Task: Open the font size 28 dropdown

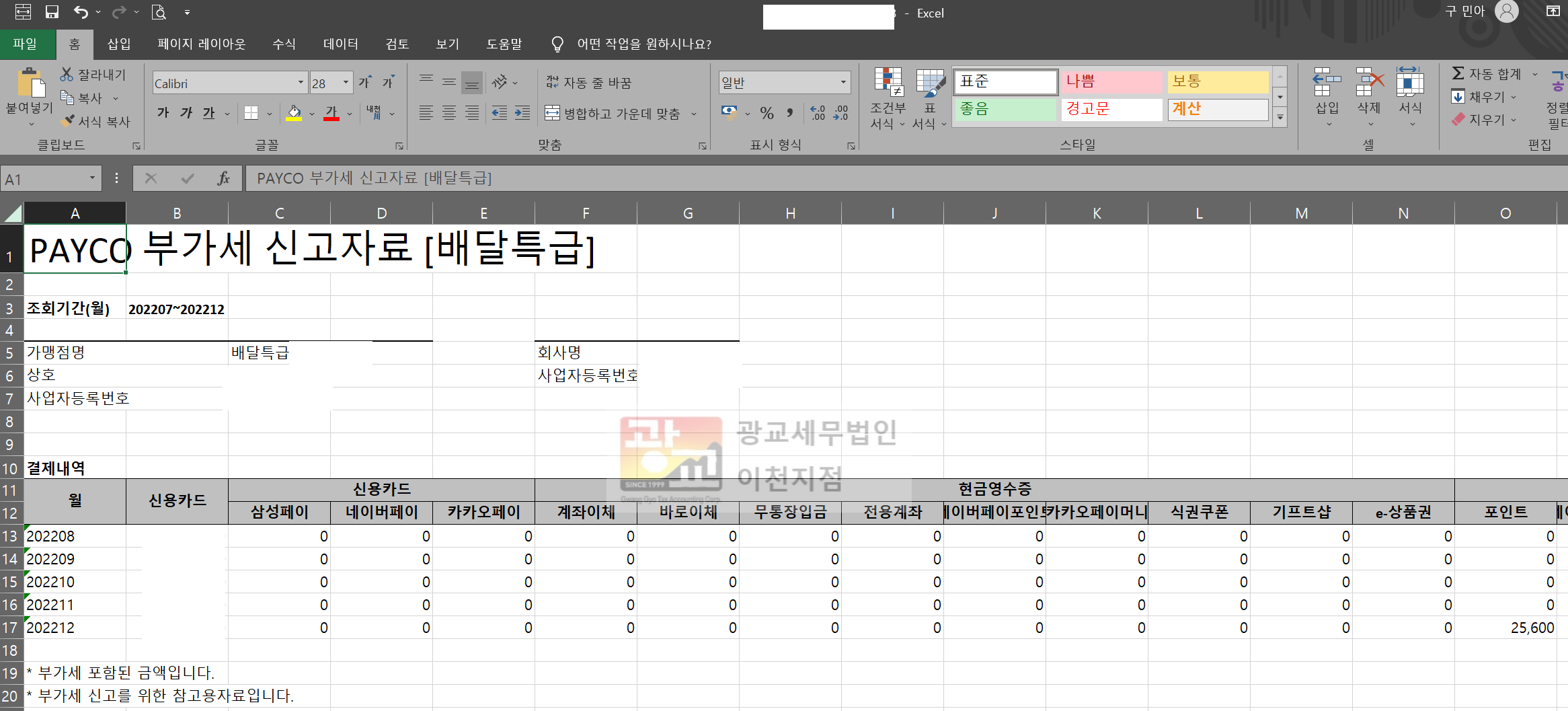Action: point(346,83)
